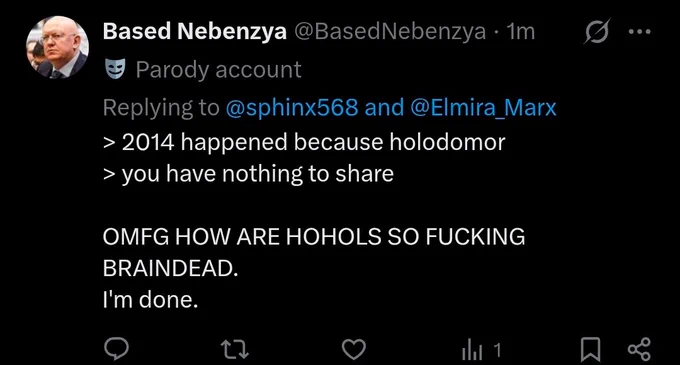Screen dimensions: 680x365
Task: Click the Grok explain-post icon
Action: [x=597, y=31]
